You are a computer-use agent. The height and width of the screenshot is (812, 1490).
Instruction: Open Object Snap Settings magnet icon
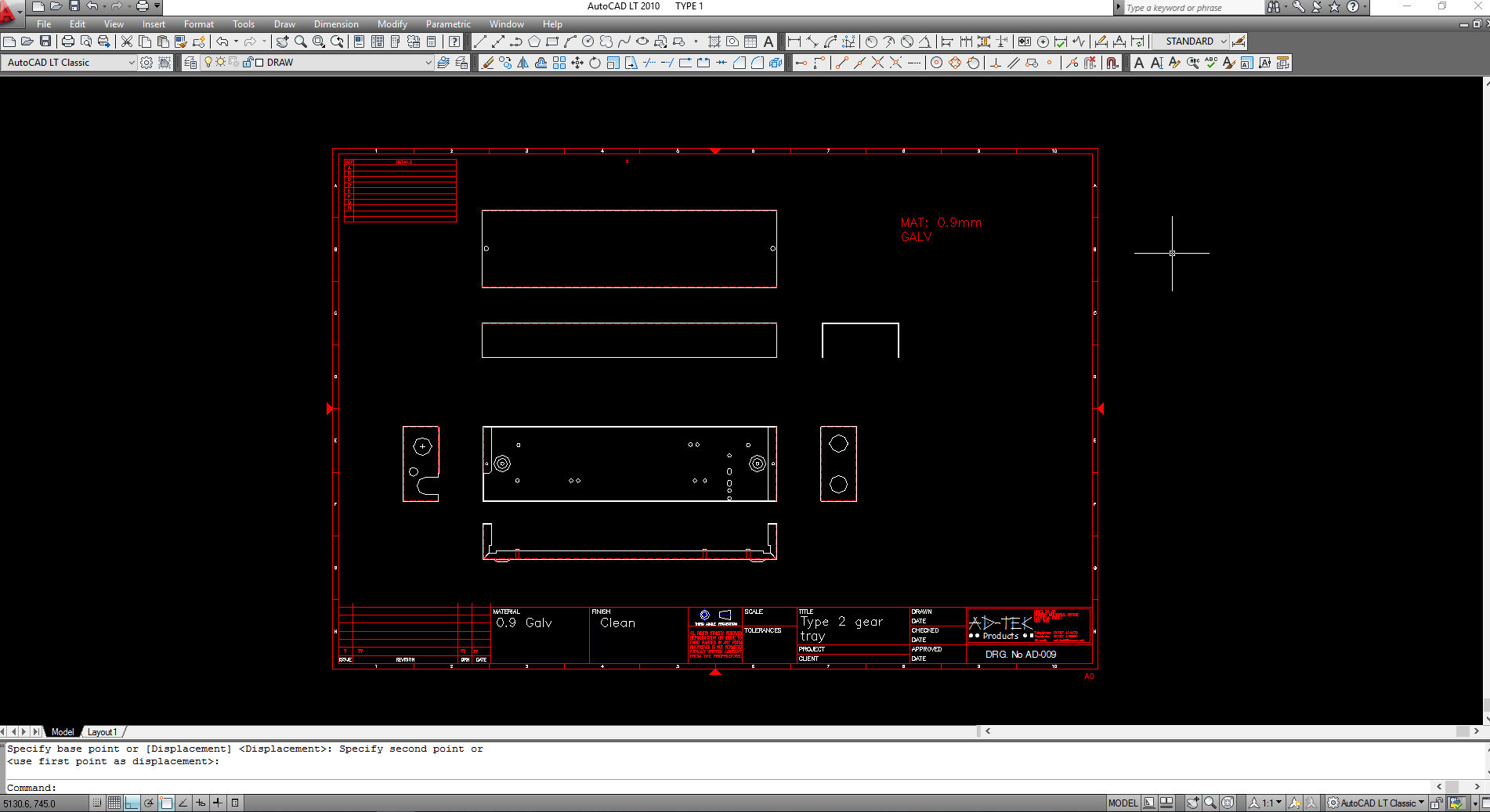[x=1112, y=63]
